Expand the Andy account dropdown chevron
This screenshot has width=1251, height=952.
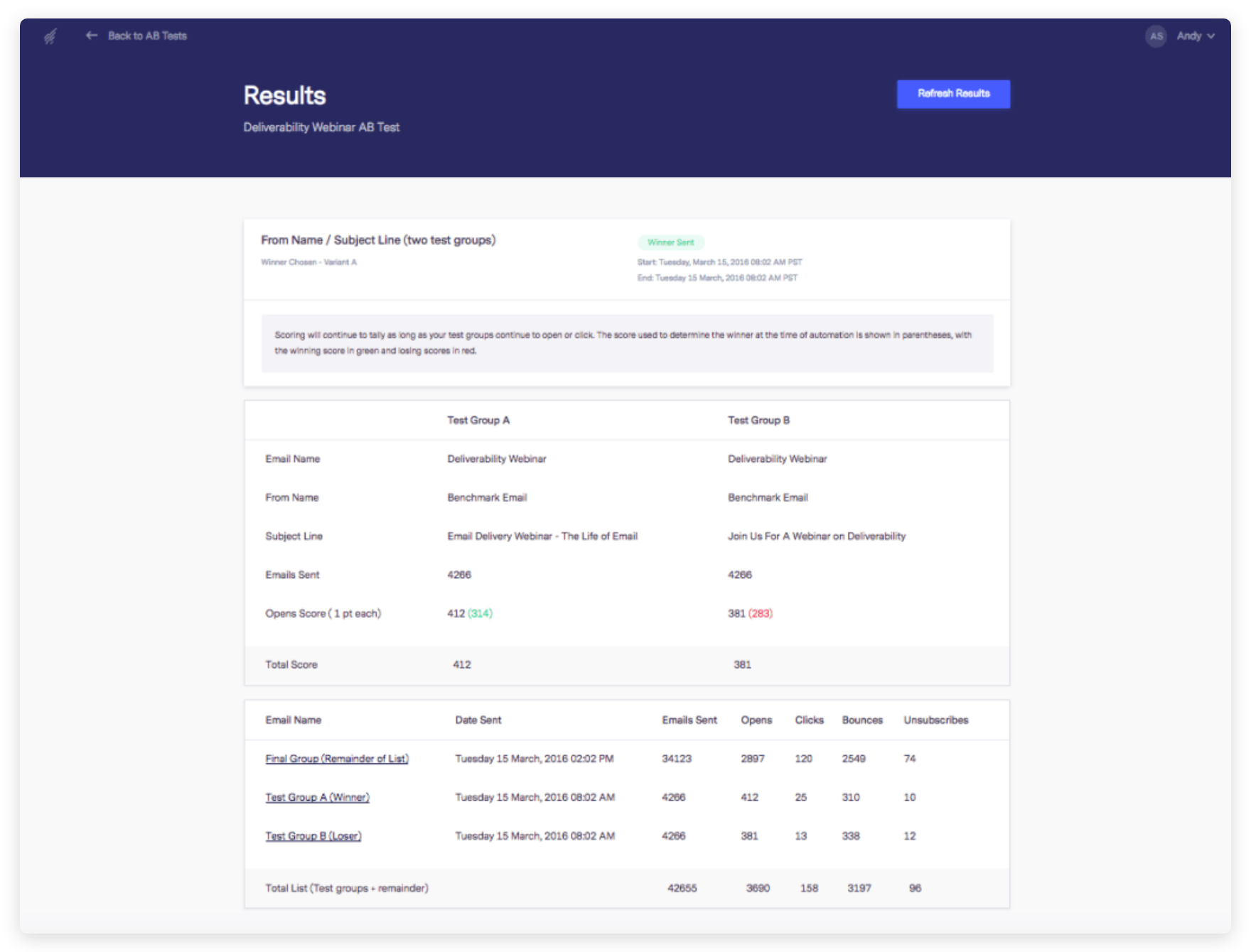pos(1211,36)
